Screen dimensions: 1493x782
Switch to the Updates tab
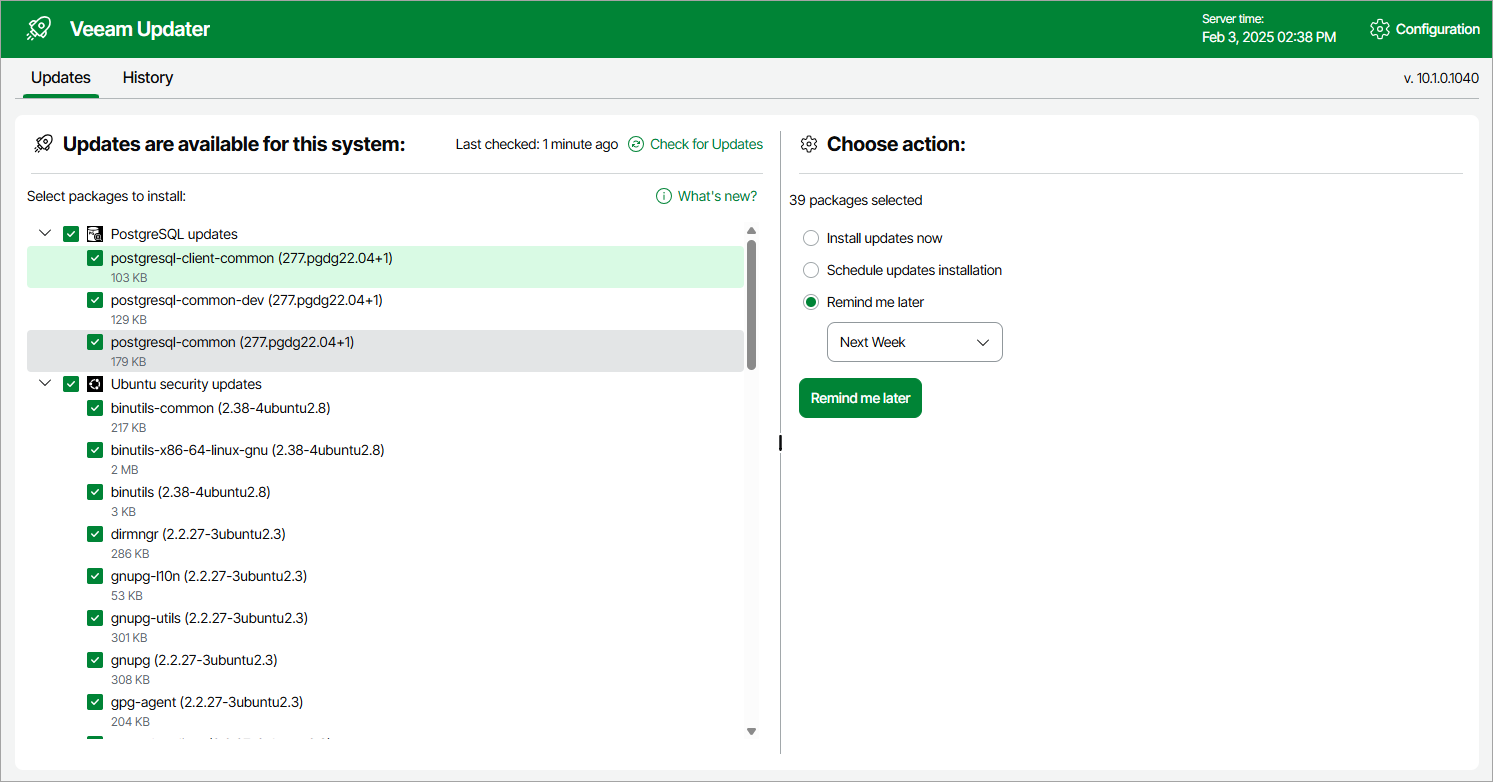(61, 78)
